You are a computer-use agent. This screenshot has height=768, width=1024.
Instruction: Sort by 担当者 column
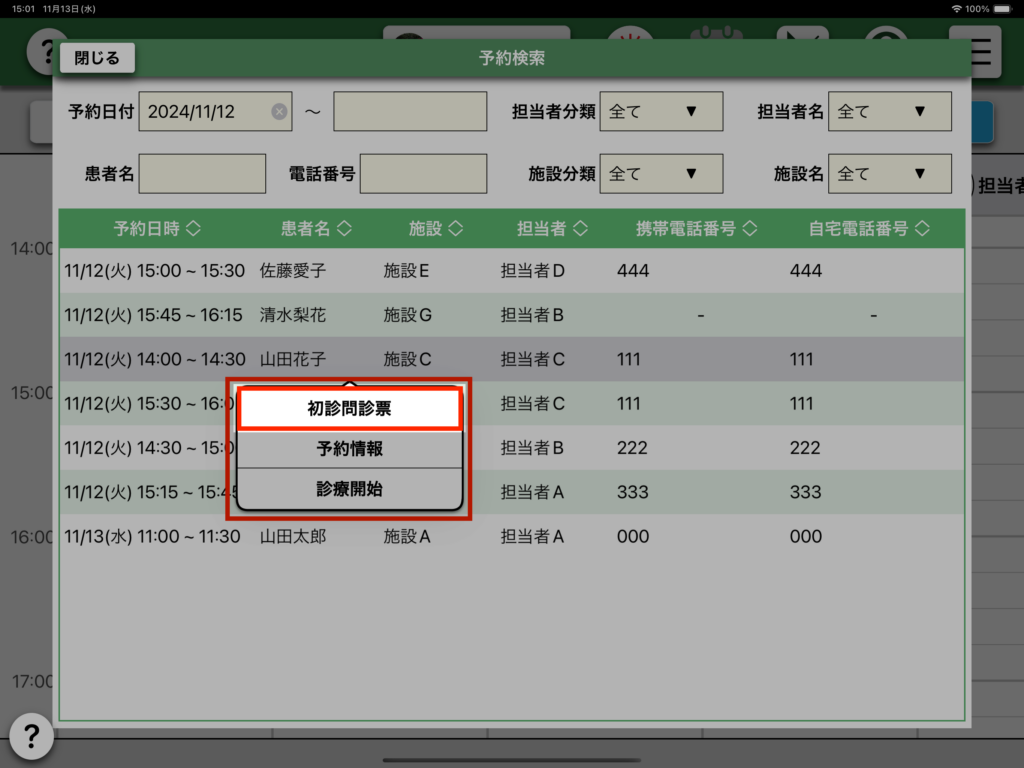(551, 229)
